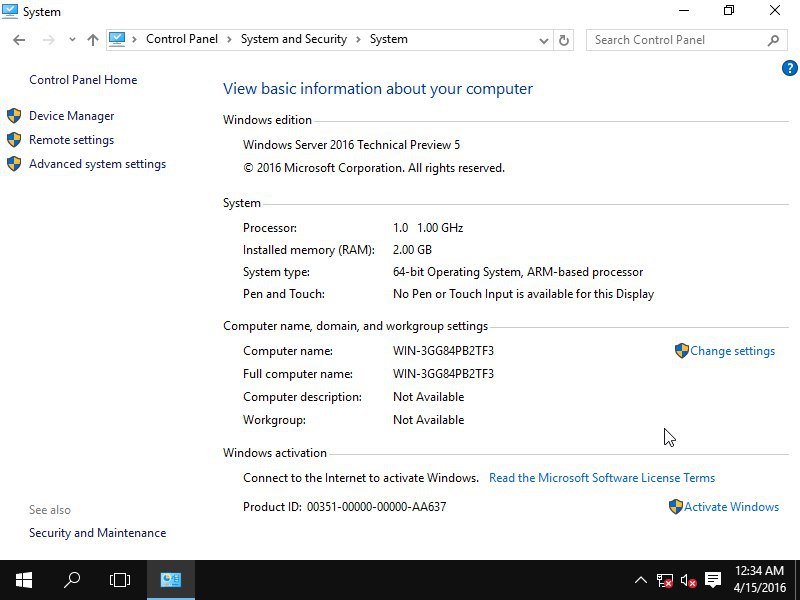Image resolution: width=800 pixels, height=600 pixels.
Task: Click the muted volume tray icon
Action: point(689,581)
